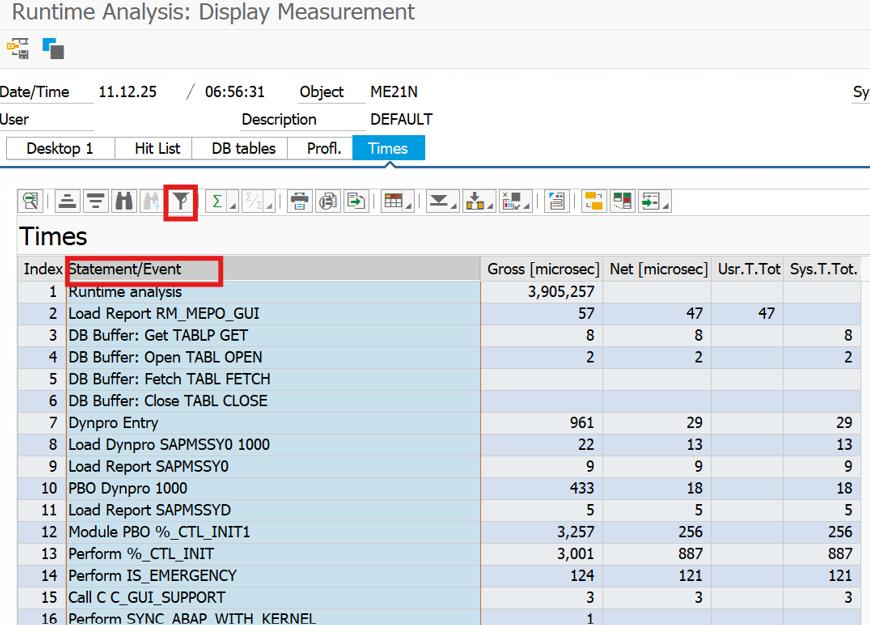870x625 pixels.
Task: Switch to the Desktop 1 tab
Action: (x=60, y=149)
